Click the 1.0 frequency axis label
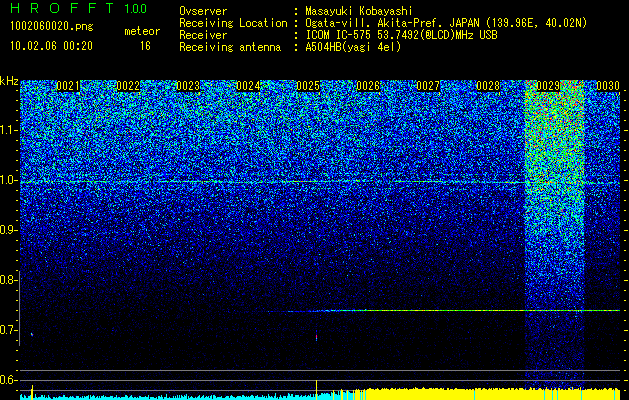 [x=8, y=180]
